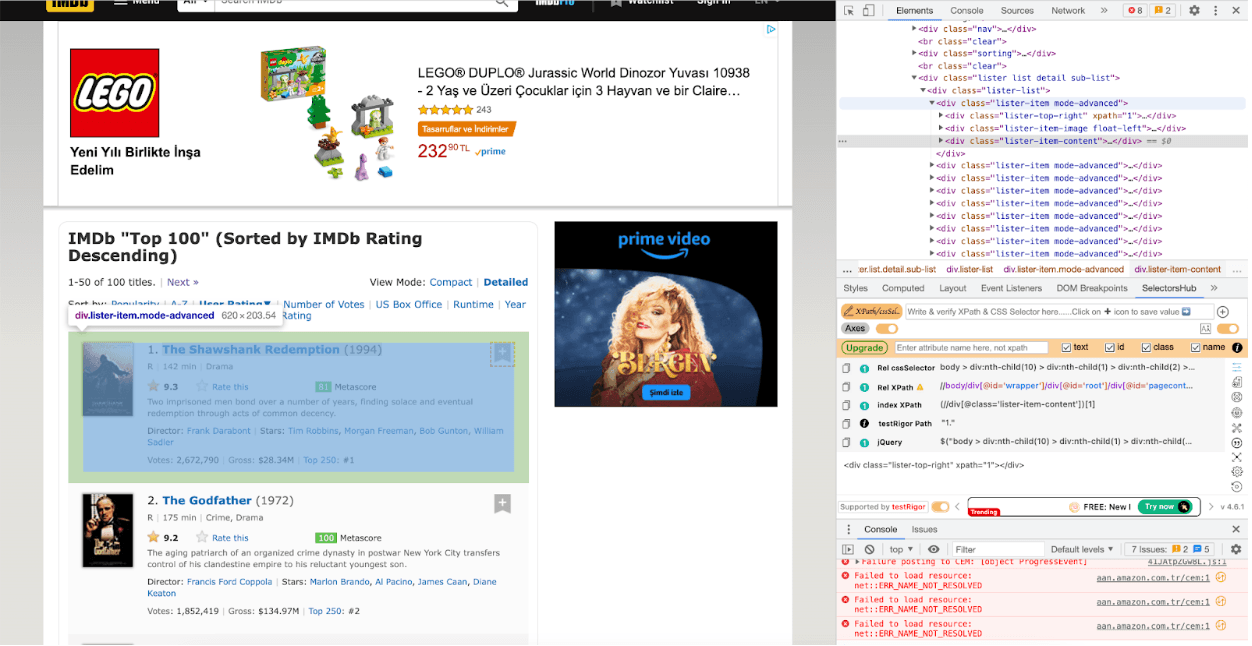Open the Default levels dropdown

click(x=1081, y=549)
